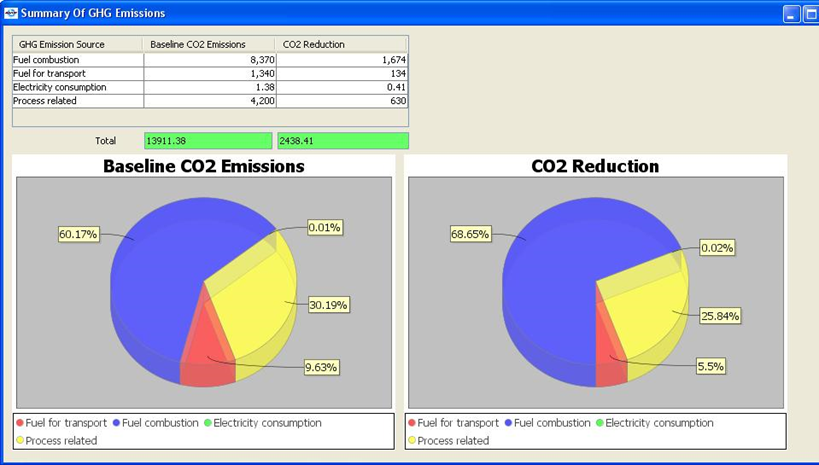Select the Fuel combustion table row
The image size is (819, 465).
pyautogui.click(x=77, y=60)
